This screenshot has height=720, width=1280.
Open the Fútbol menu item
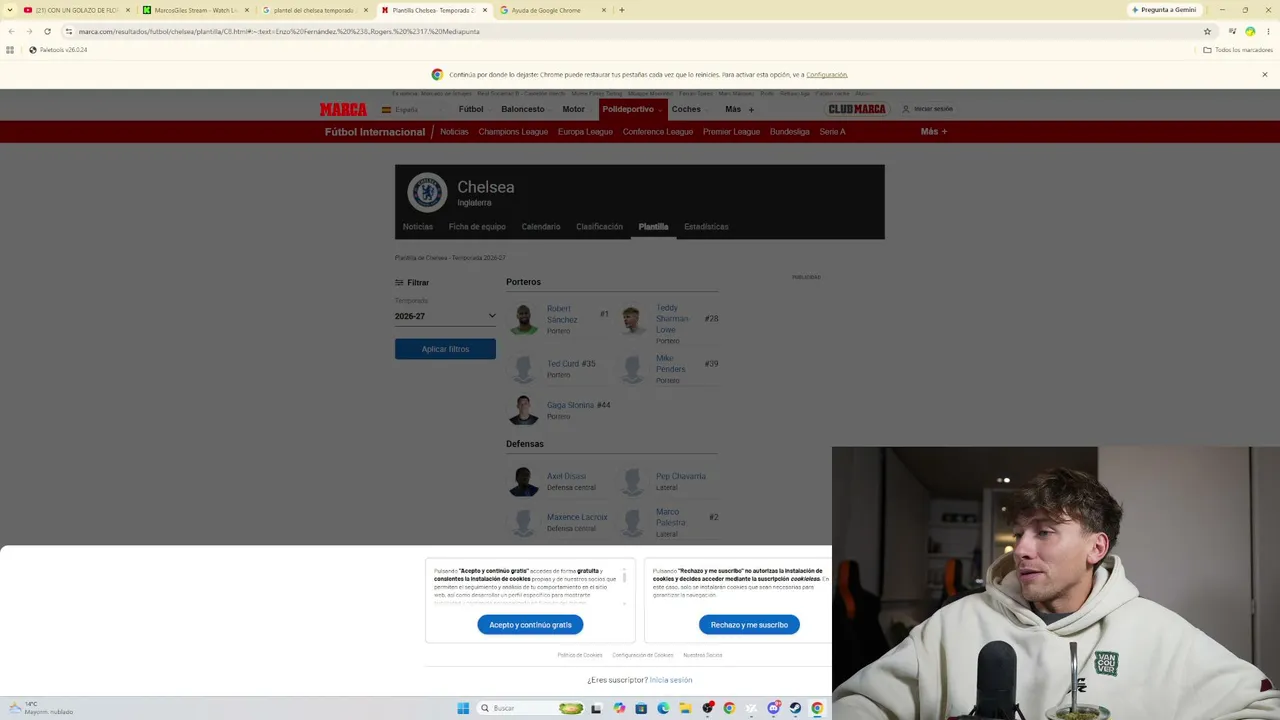tap(471, 109)
